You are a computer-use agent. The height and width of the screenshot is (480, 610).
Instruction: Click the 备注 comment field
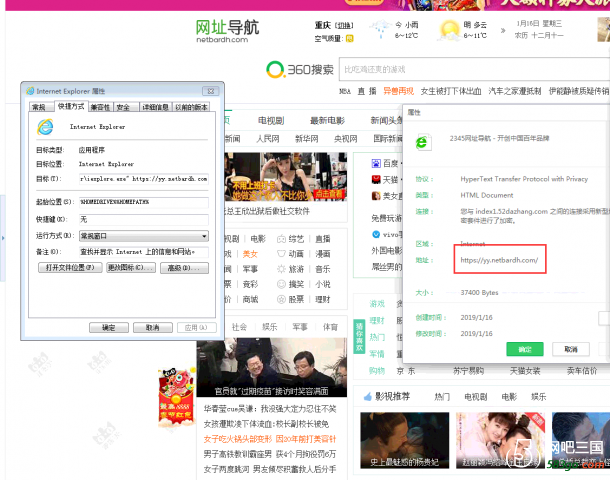click(x=144, y=252)
